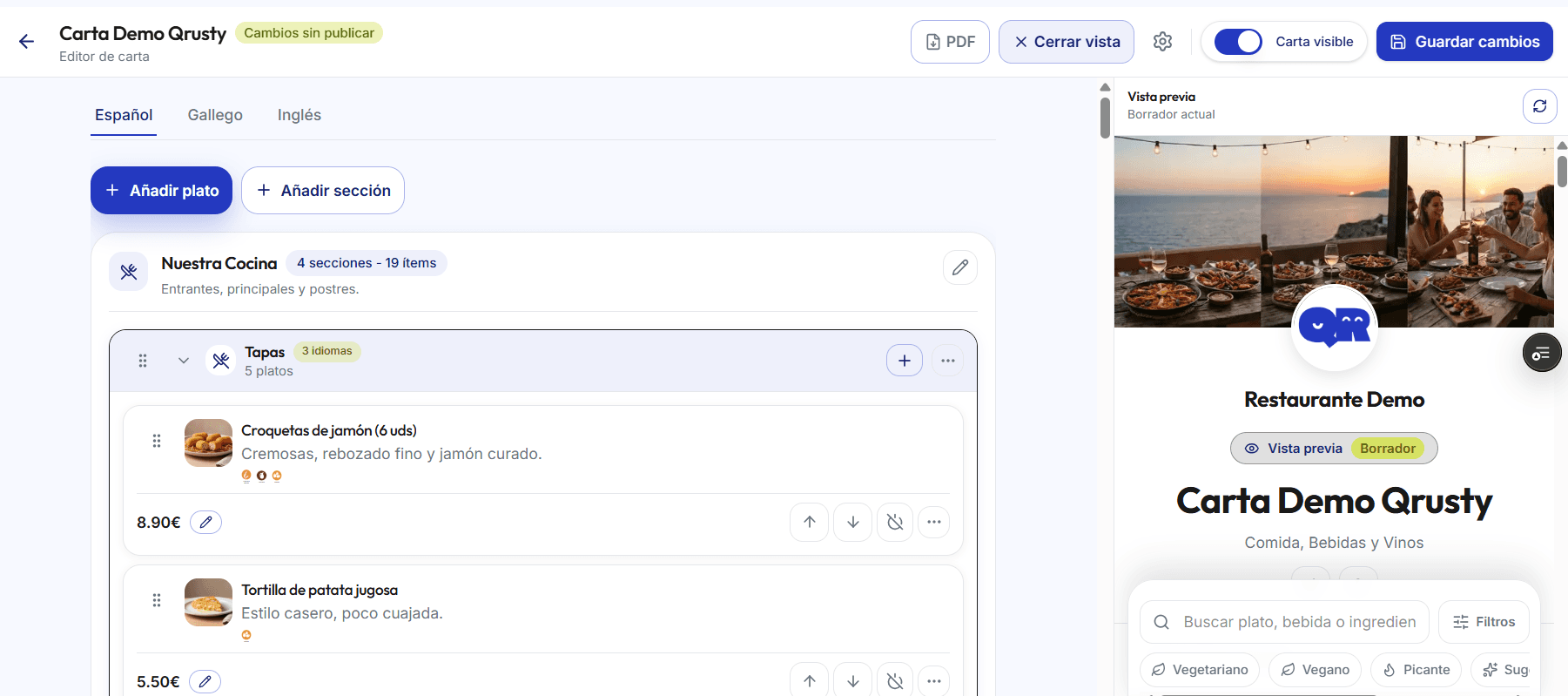Click the Tortilla de patata thumbnail
1568x696 pixels.
[209, 602]
